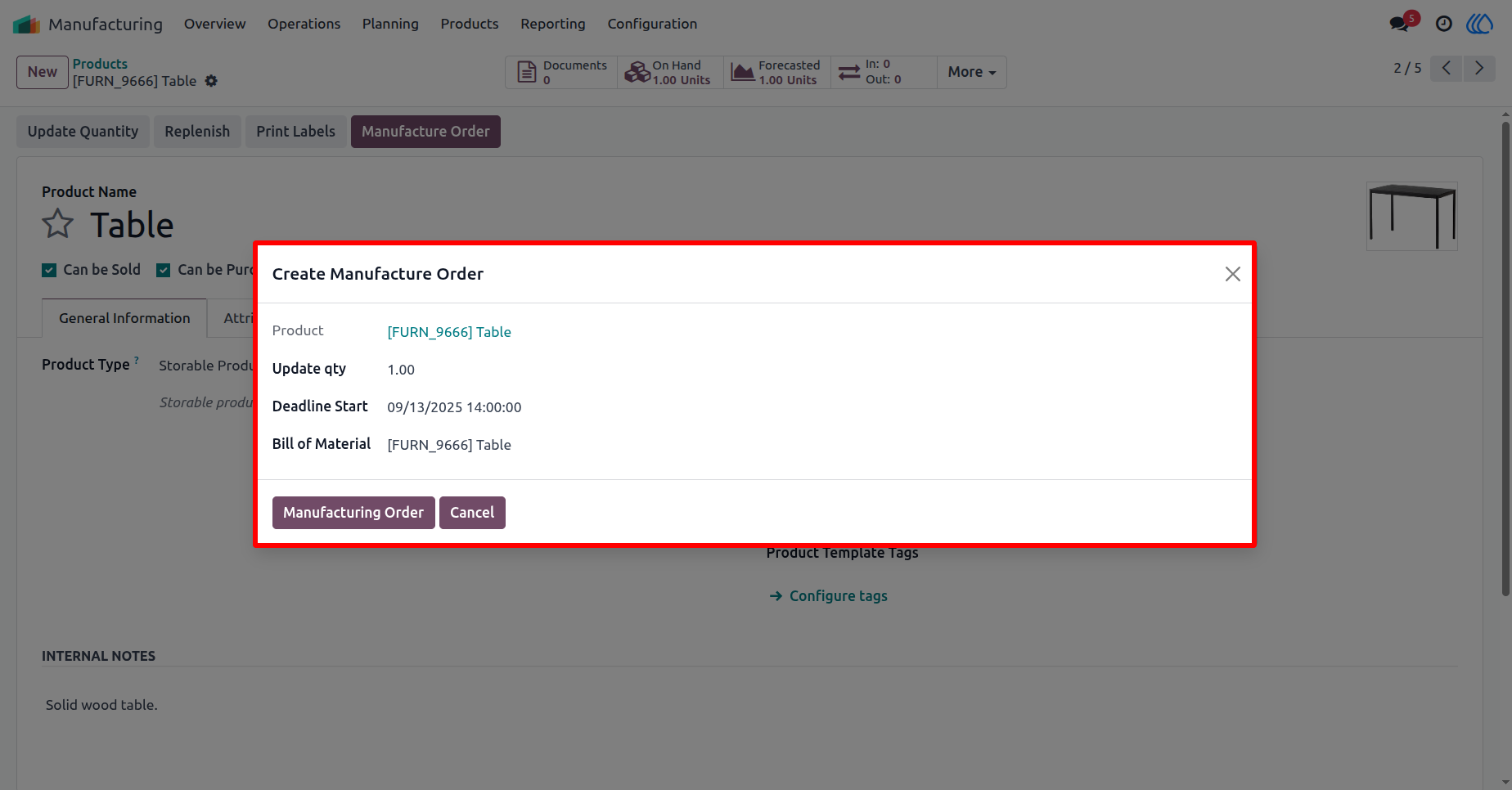Close the Create Manufacture Order dialog

tap(1232, 274)
